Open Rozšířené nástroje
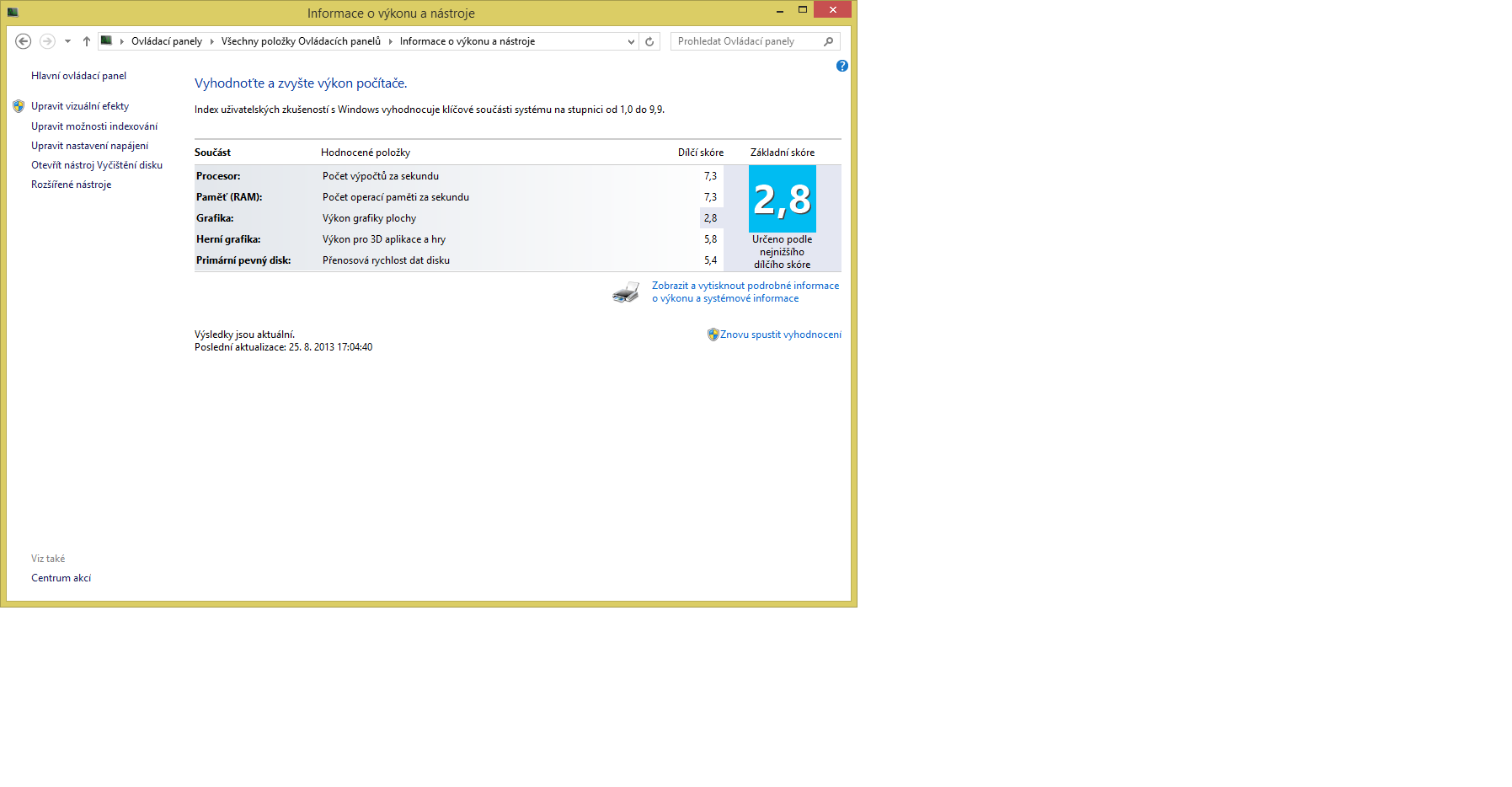Image resolution: width=1512 pixels, height=787 pixels. [72, 185]
